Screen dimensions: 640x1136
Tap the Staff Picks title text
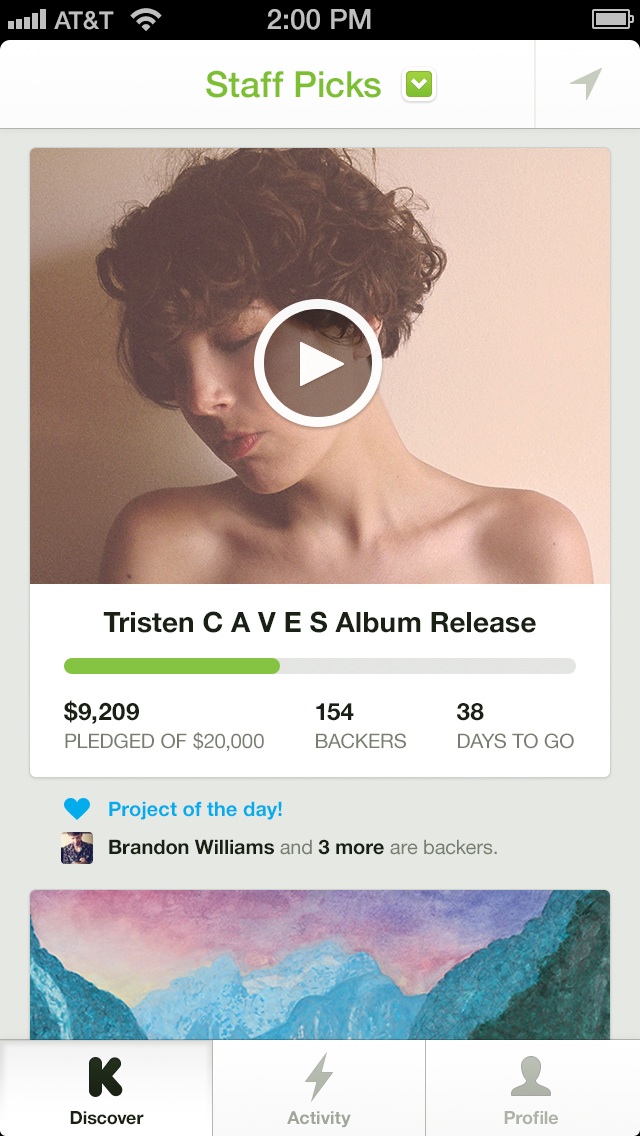coord(293,85)
